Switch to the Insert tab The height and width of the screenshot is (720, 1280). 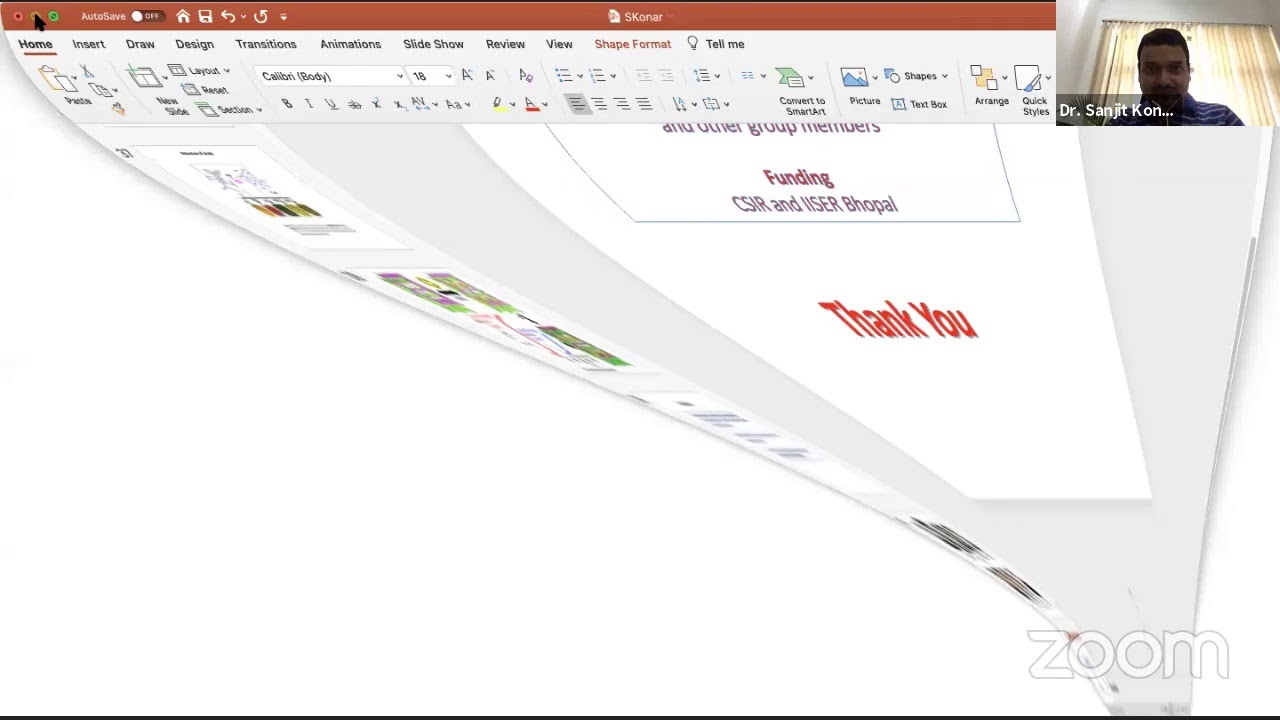pyautogui.click(x=88, y=44)
